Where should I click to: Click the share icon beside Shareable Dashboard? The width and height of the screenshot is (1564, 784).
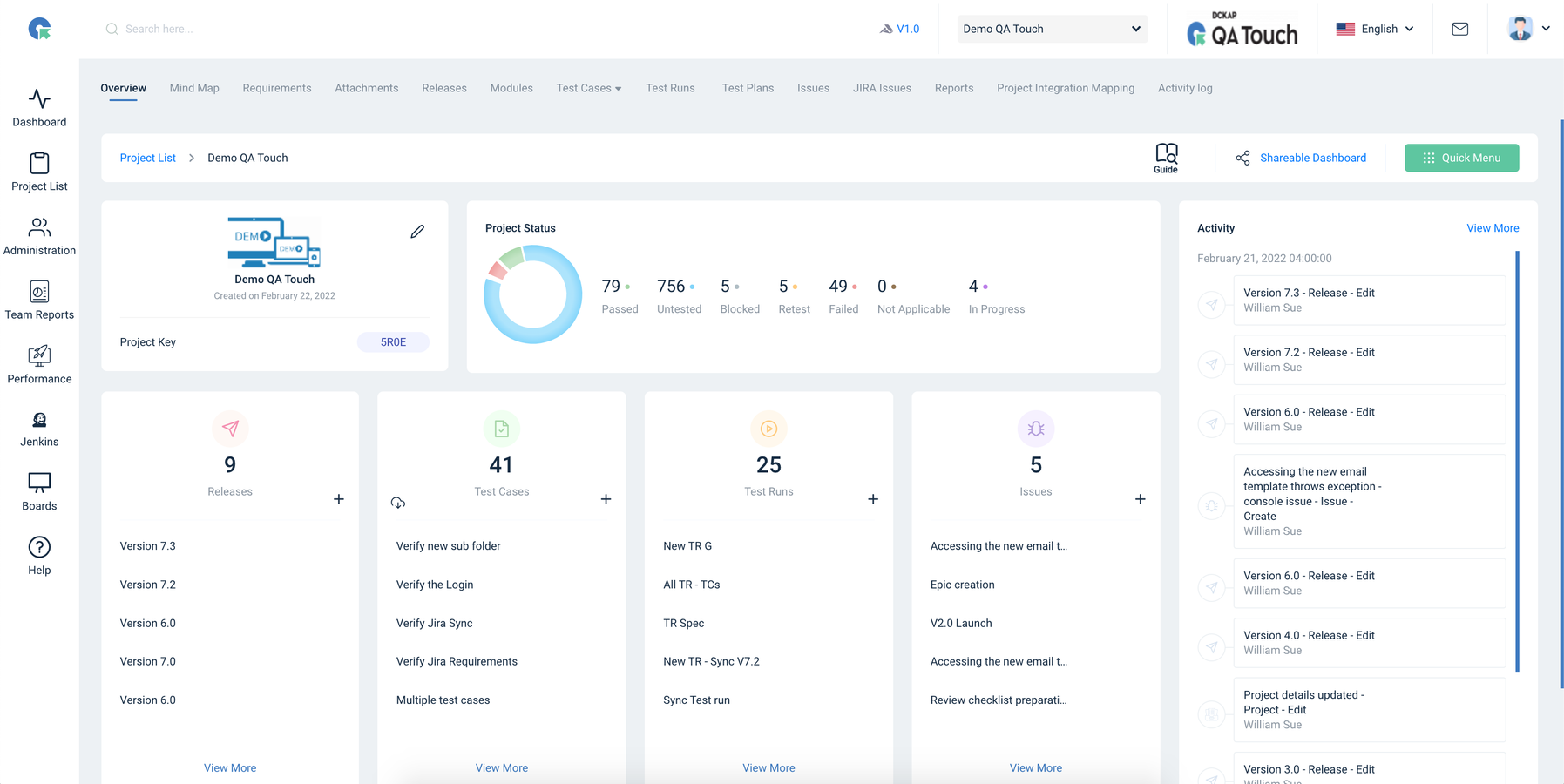point(1242,158)
